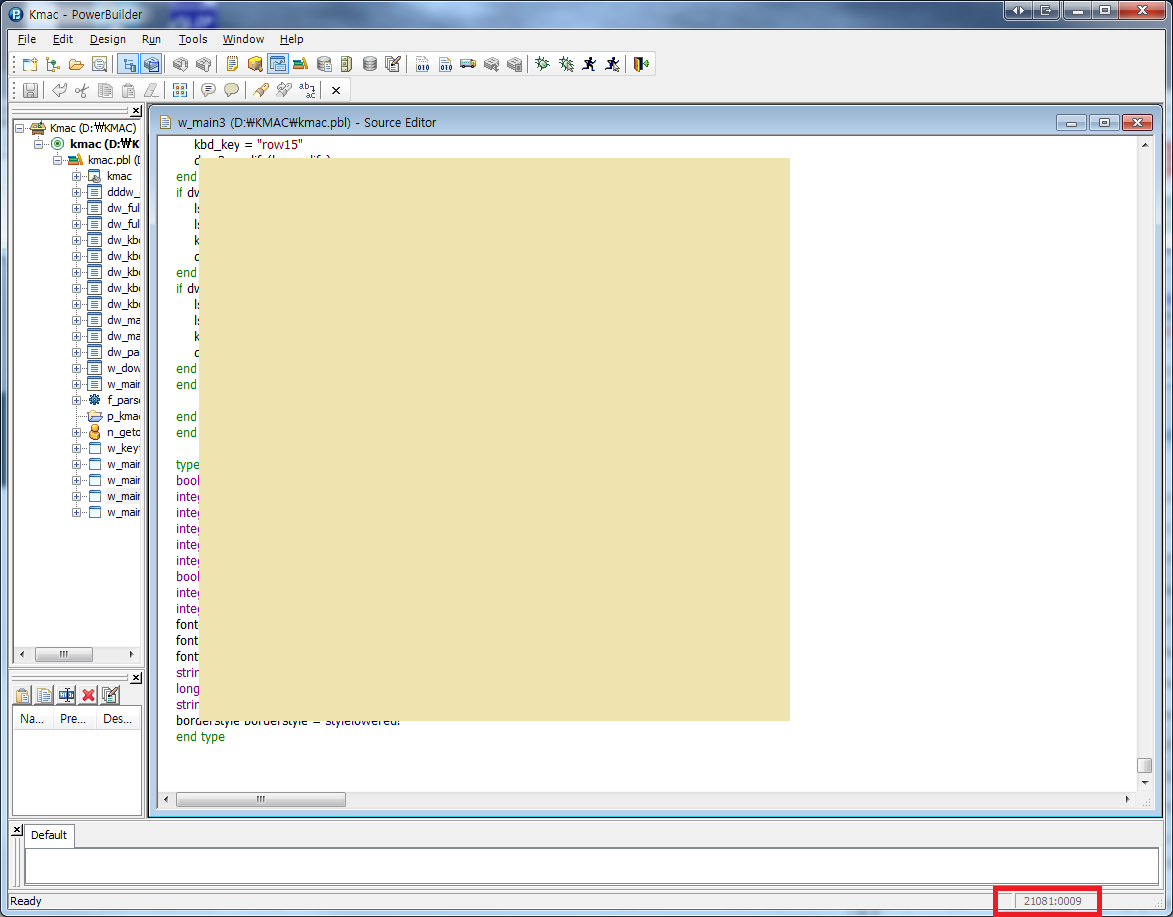Screen dimensions: 1173x917
Task: Click the Cut scissors icon
Action: pyautogui.click(x=82, y=91)
